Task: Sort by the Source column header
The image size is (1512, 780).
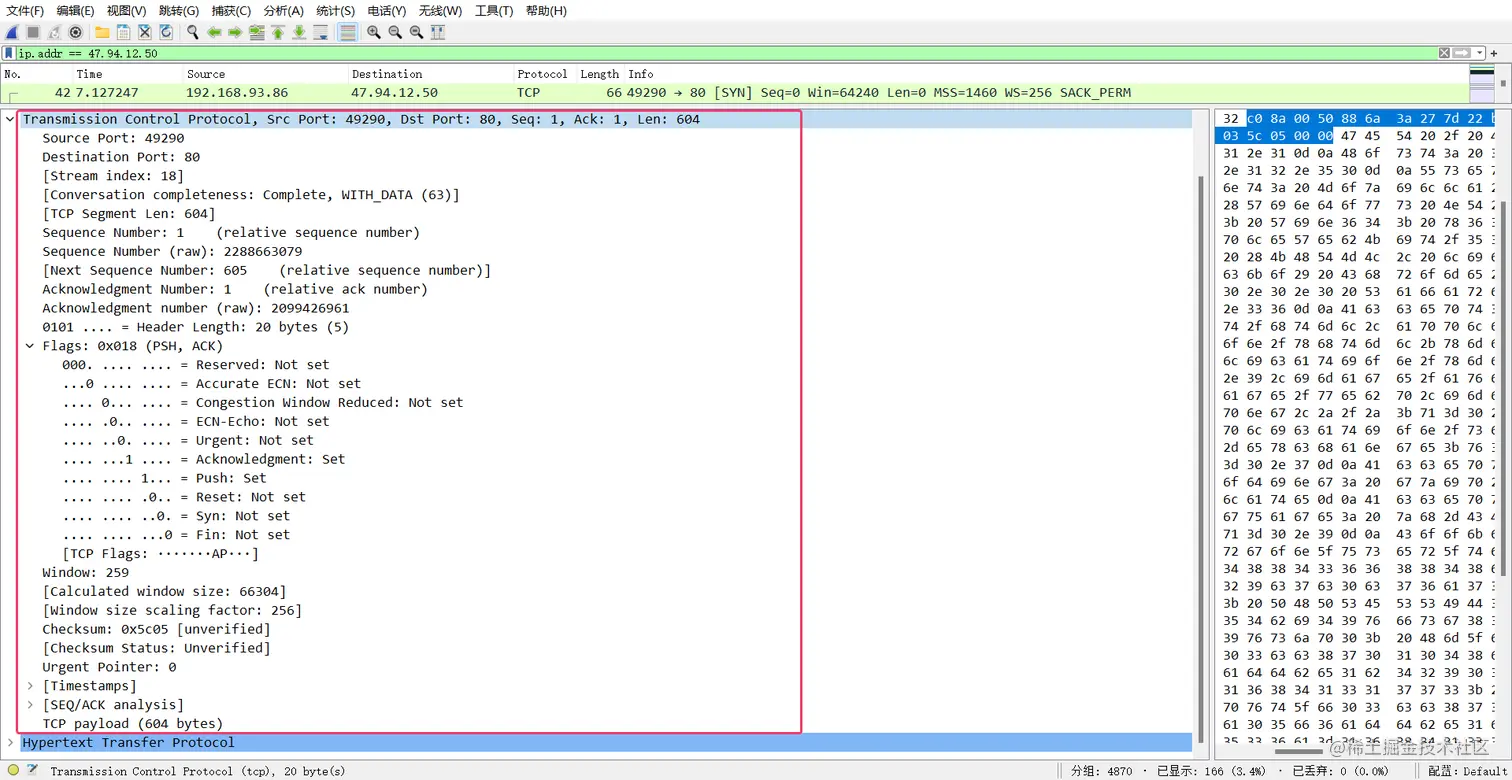Action: (x=265, y=74)
